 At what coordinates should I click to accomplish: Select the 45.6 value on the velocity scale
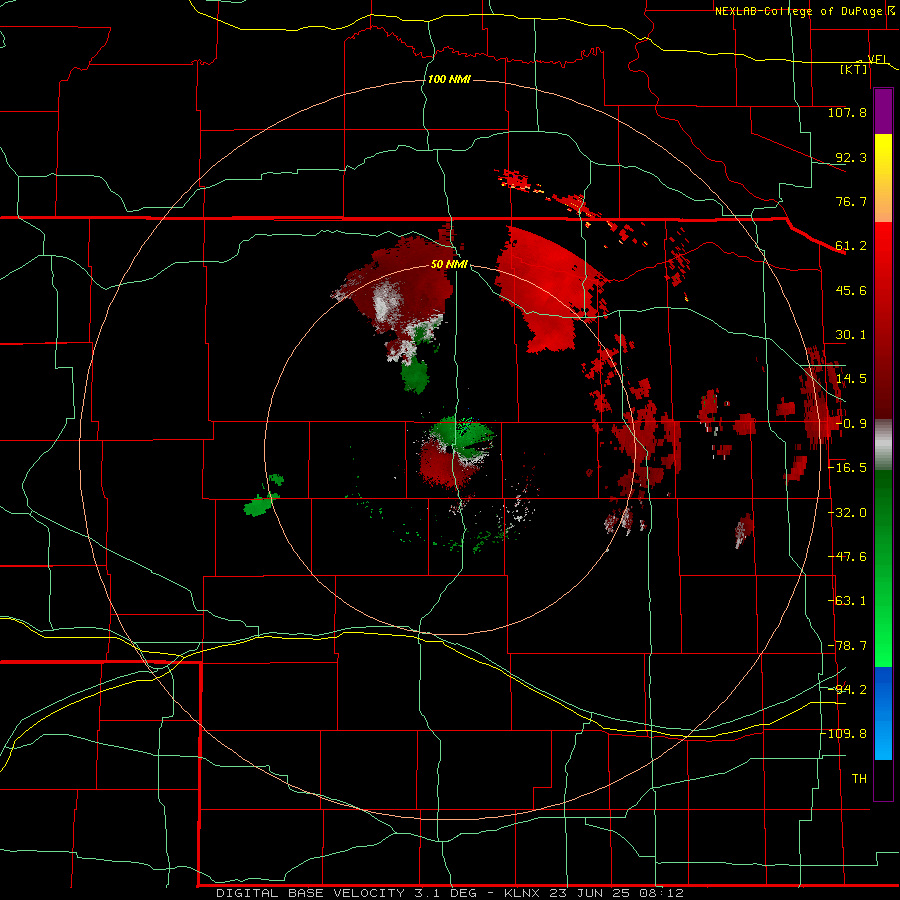[851, 290]
